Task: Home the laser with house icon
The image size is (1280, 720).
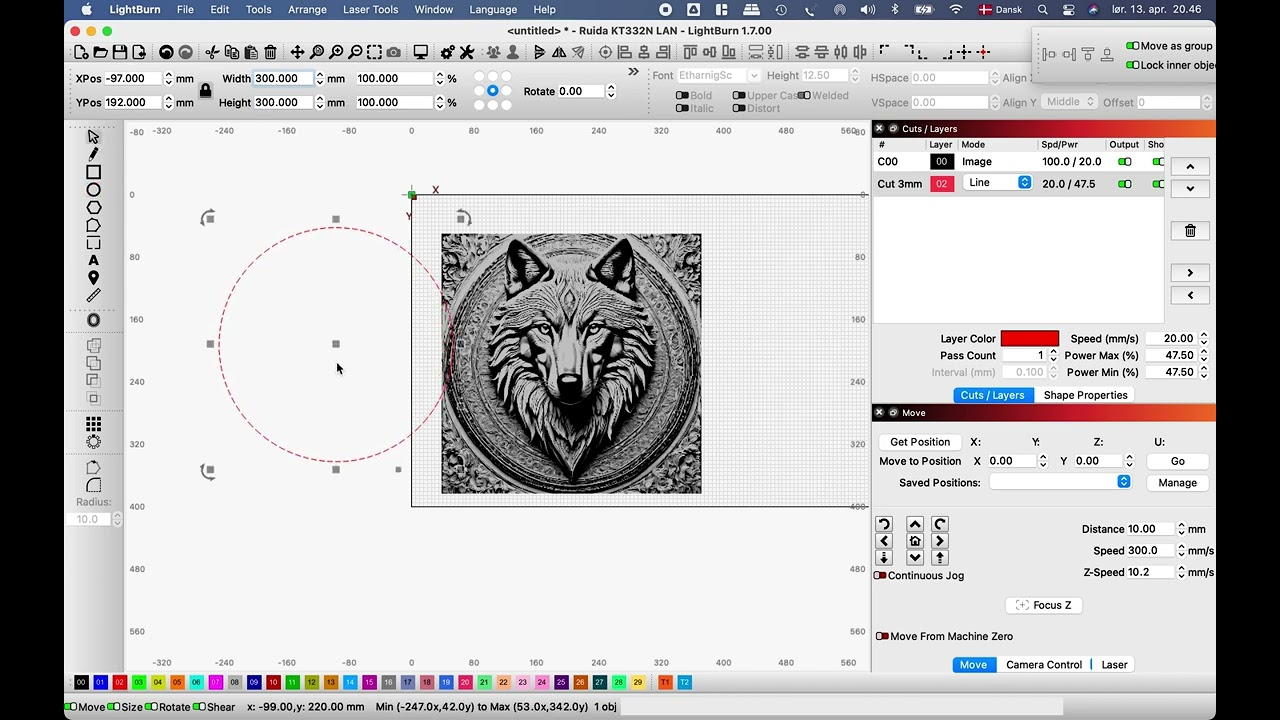Action: coord(915,541)
